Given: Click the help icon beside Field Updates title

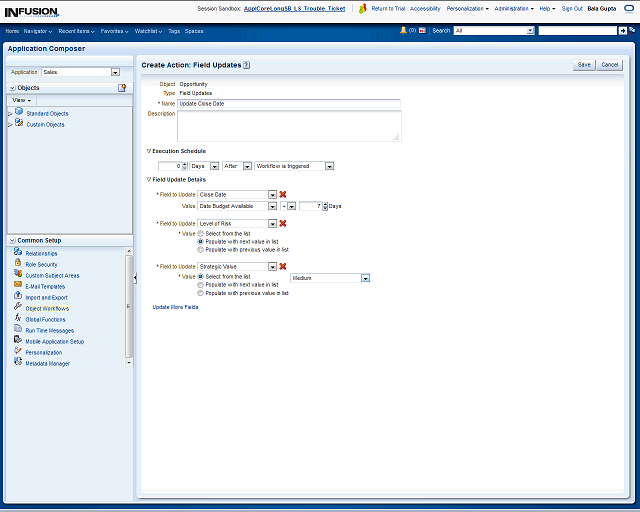Looking at the screenshot, I should 246,65.
